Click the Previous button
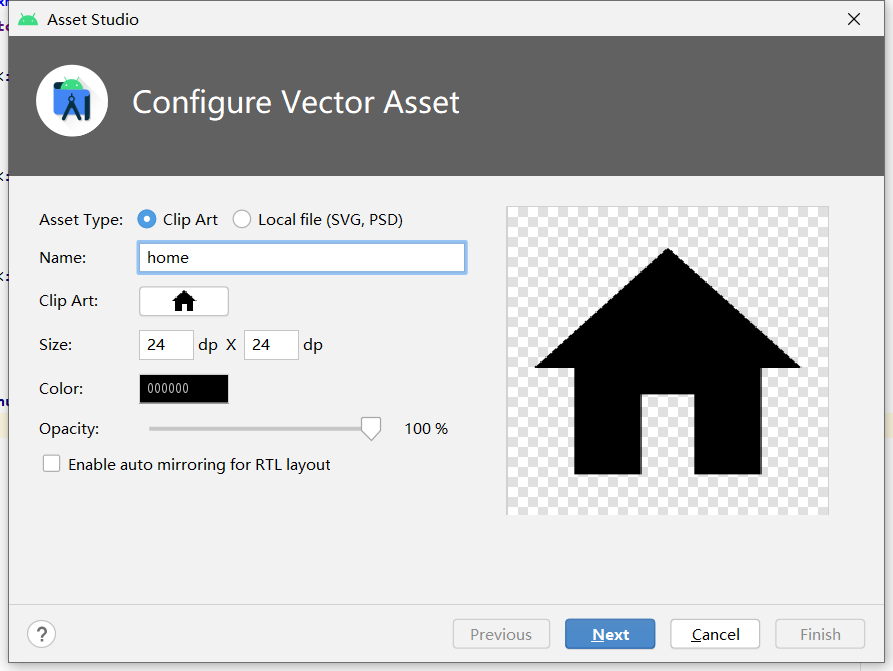The width and height of the screenshot is (893, 671). (501, 633)
